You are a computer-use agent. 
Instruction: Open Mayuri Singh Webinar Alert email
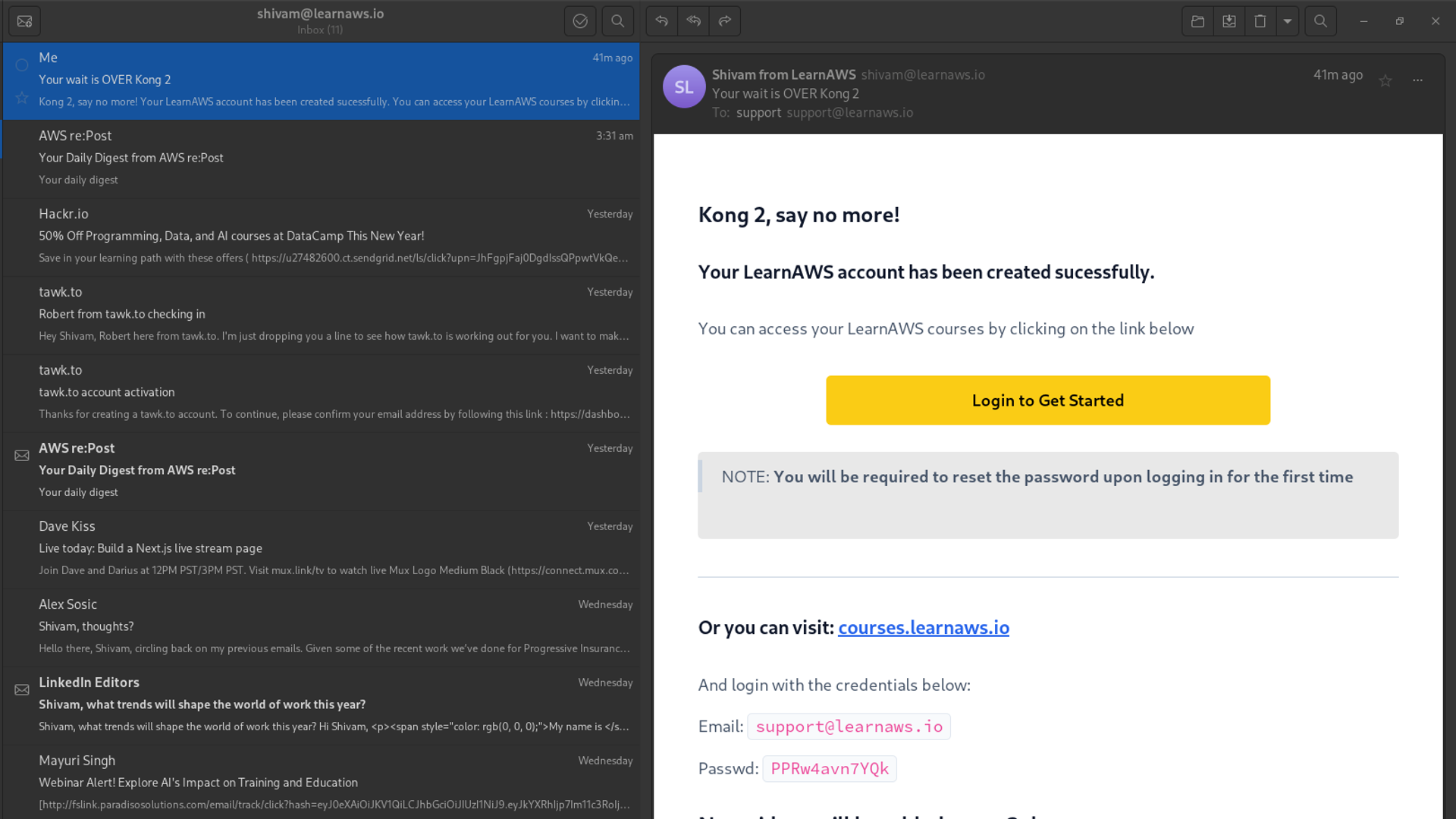[x=322, y=781]
